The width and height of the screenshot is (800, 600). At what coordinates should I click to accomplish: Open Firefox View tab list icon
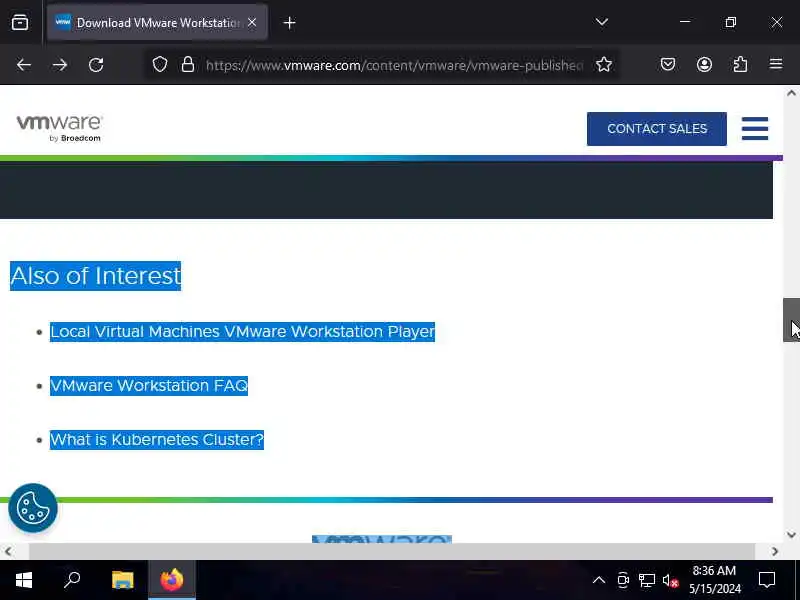pos(20,22)
